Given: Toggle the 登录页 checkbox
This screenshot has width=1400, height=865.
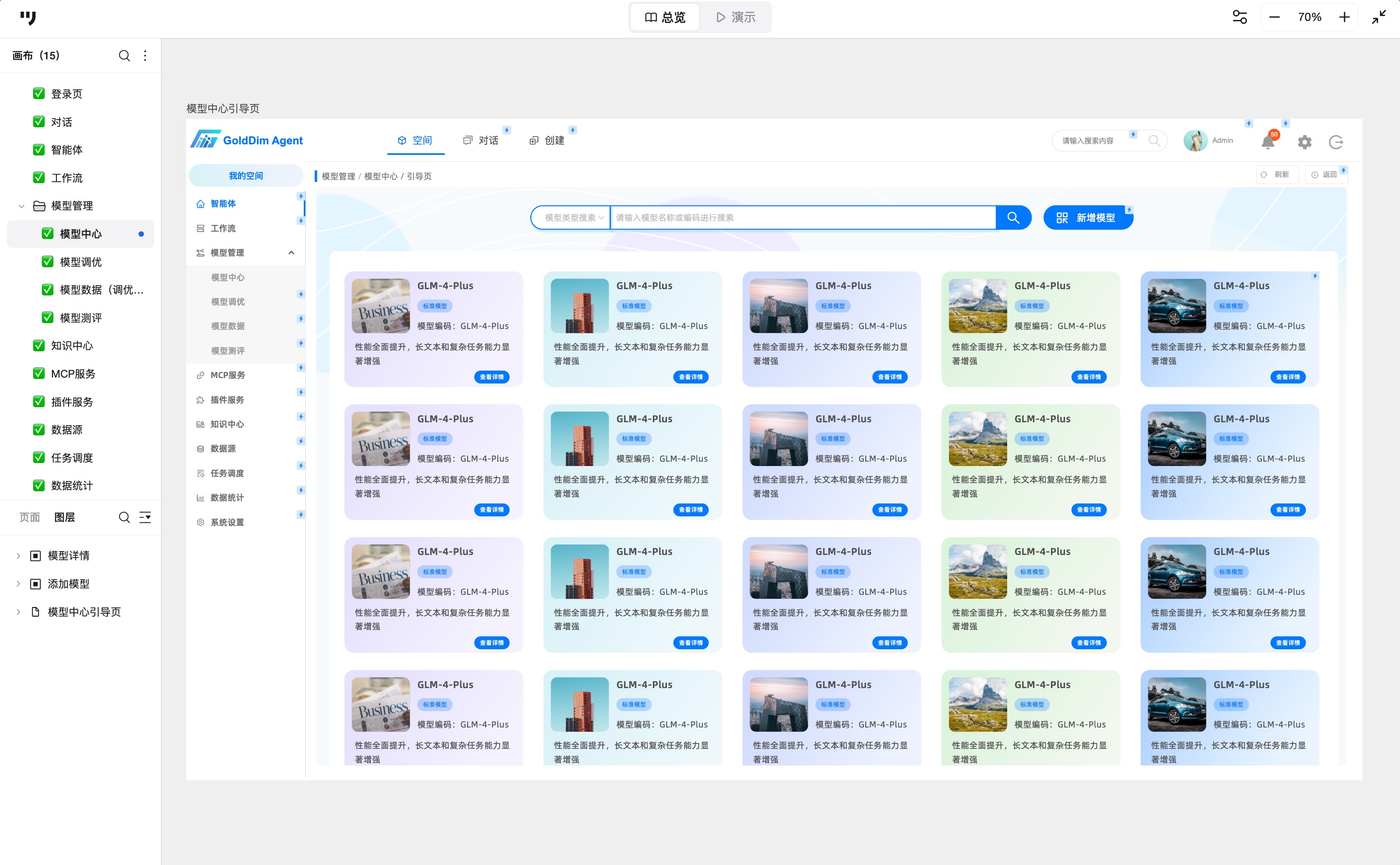Looking at the screenshot, I should point(39,93).
